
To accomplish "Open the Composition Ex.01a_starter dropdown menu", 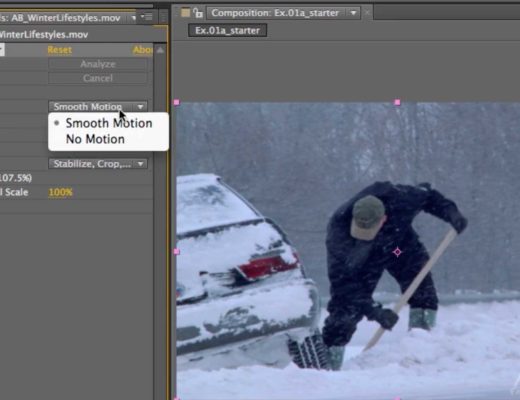I will point(353,13).
